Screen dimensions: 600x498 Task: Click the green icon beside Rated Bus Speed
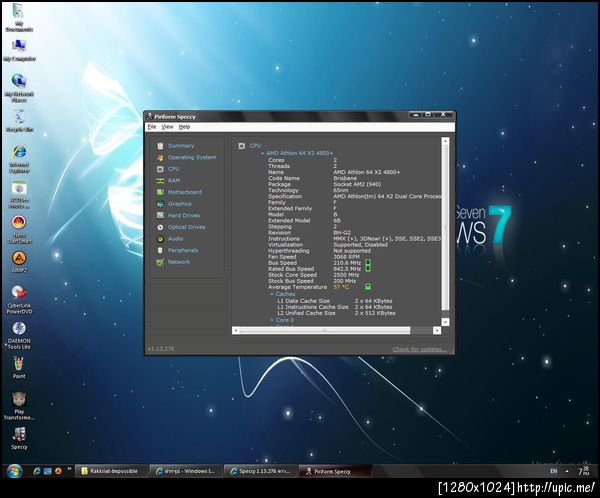click(x=368, y=268)
